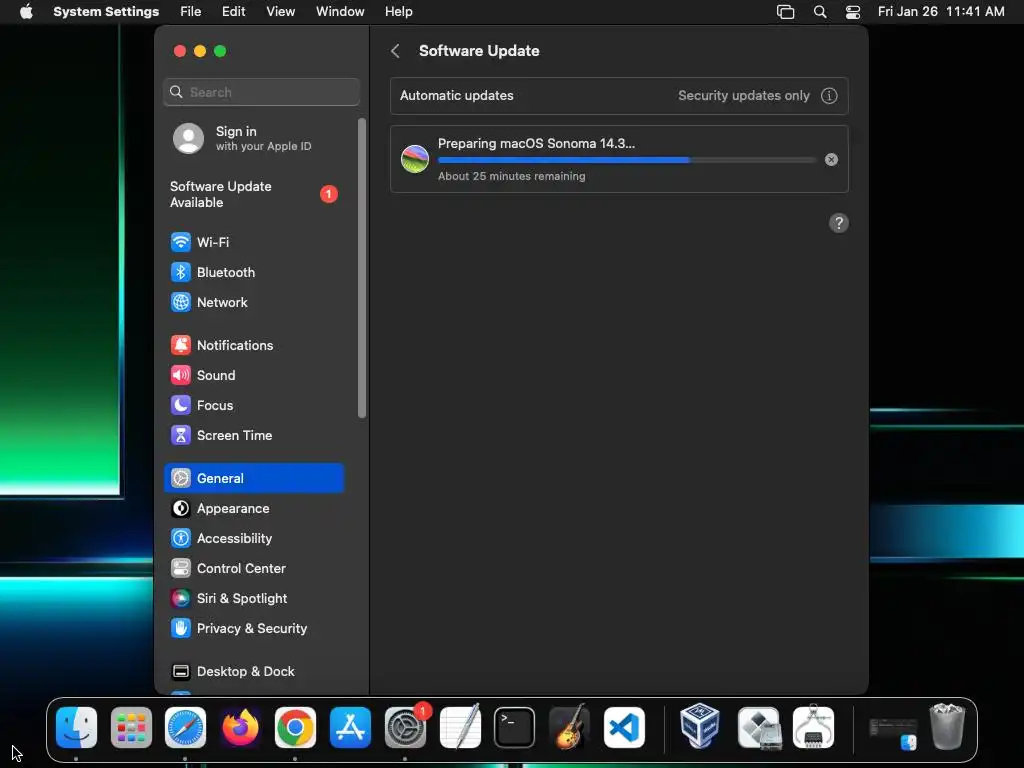Click the settings Search field
Viewport: 1024px width, 768px height.
pos(261,92)
